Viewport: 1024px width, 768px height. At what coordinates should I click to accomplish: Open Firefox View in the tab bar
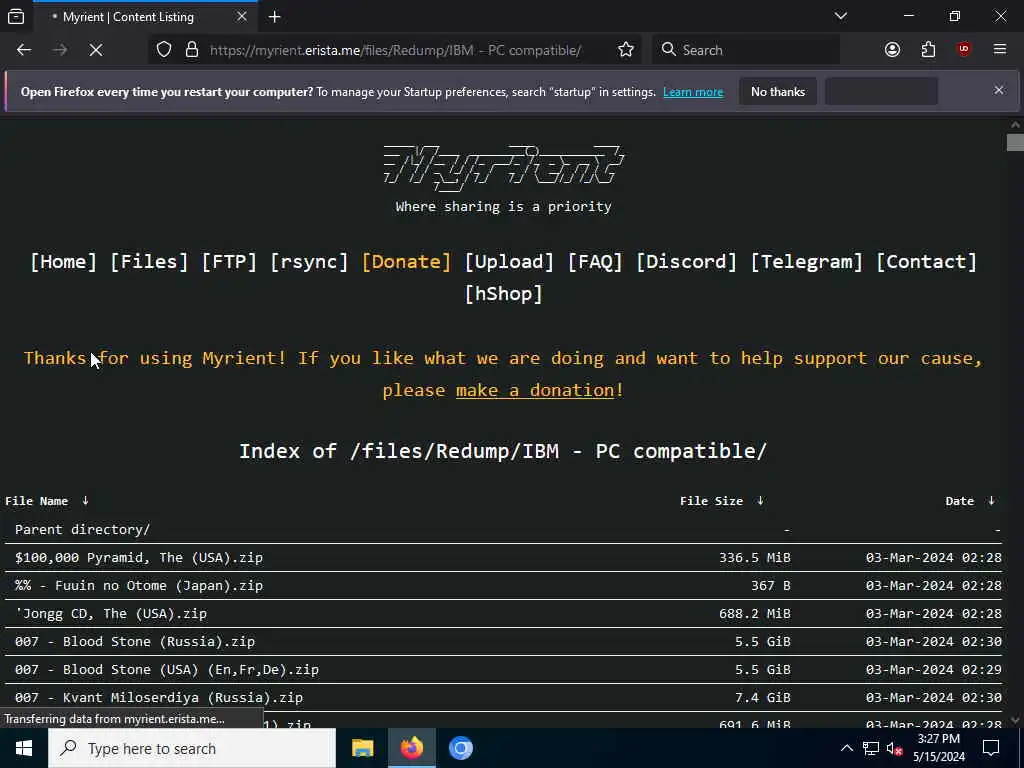[16, 17]
